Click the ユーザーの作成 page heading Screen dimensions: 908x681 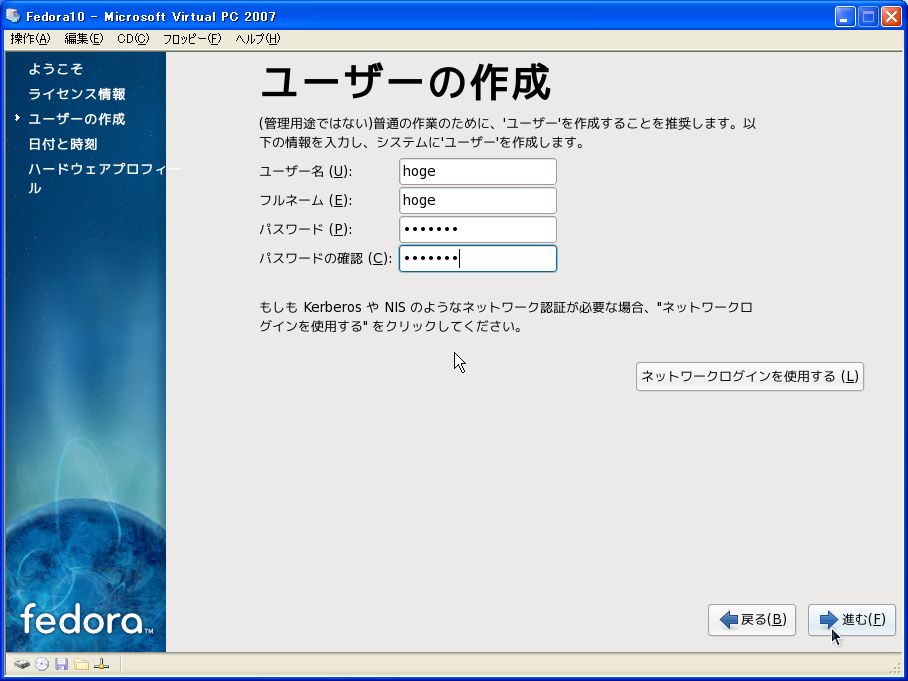coord(405,83)
